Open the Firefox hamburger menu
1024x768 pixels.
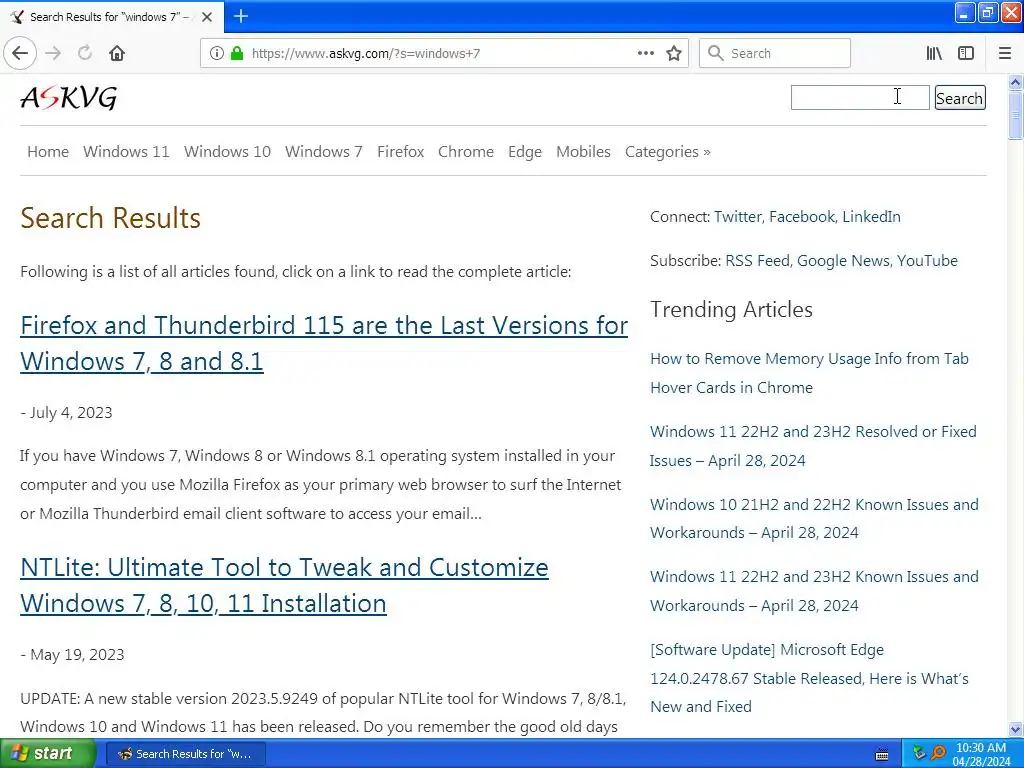[1005, 53]
